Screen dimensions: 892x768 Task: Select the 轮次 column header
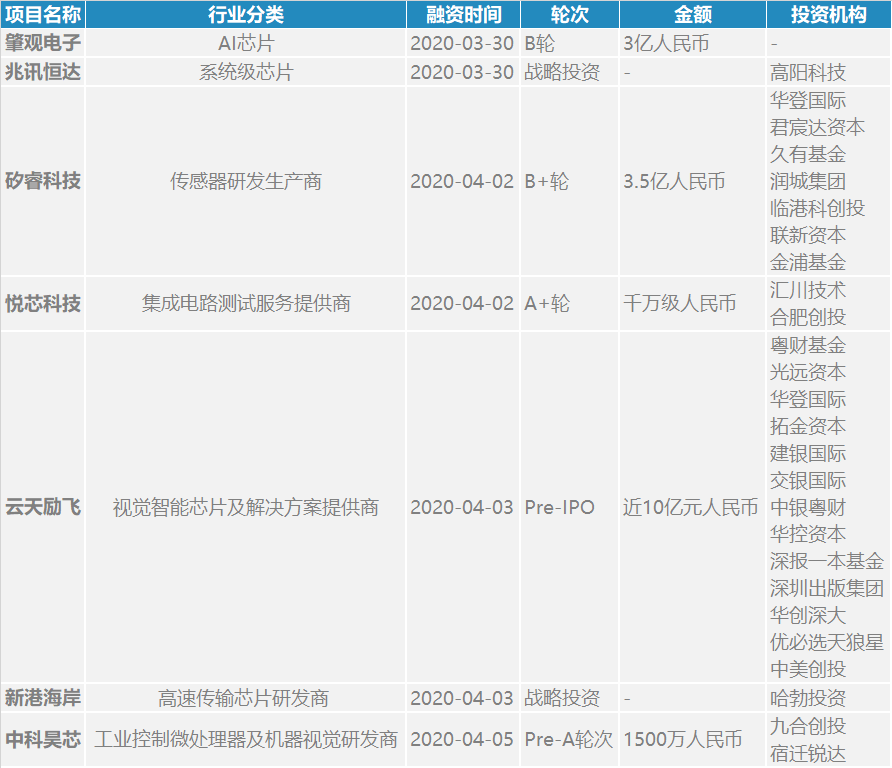click(569, 14)
